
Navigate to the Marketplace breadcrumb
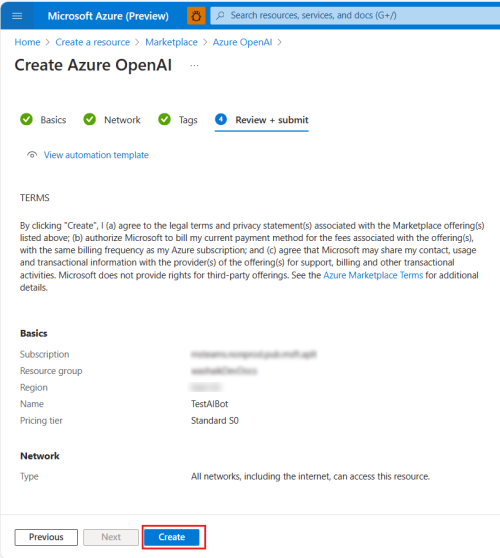171,42
